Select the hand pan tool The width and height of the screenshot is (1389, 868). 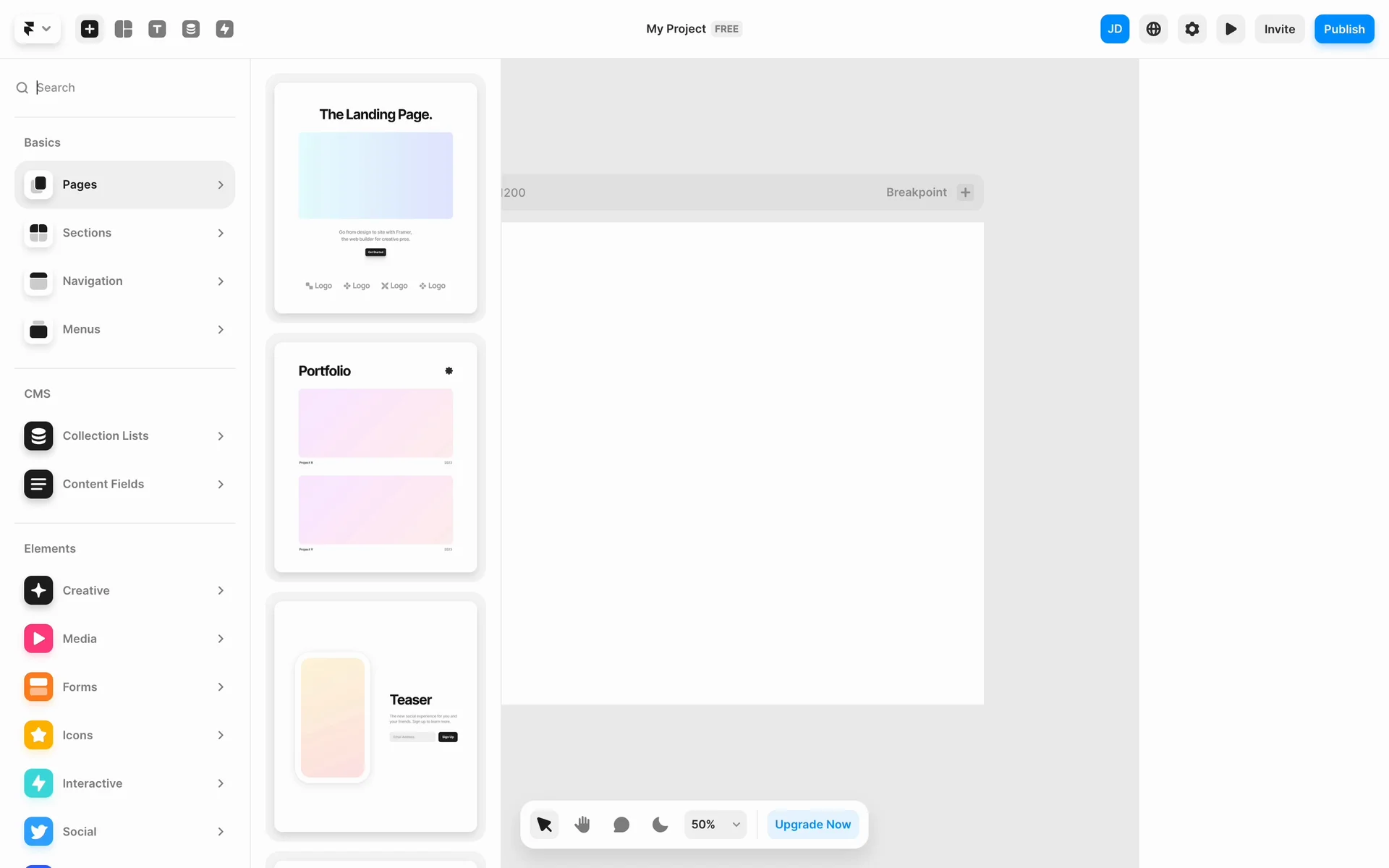[583, 825]
